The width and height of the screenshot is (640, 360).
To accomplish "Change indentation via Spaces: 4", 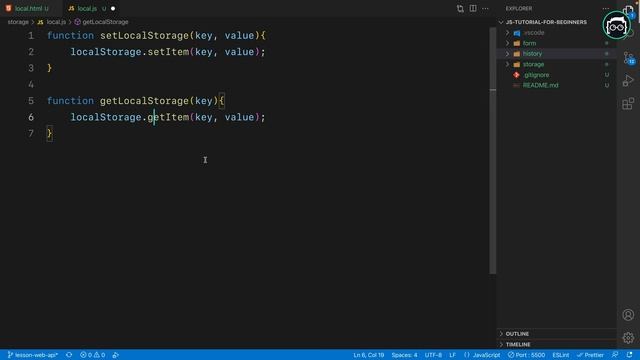I will 404,355.
